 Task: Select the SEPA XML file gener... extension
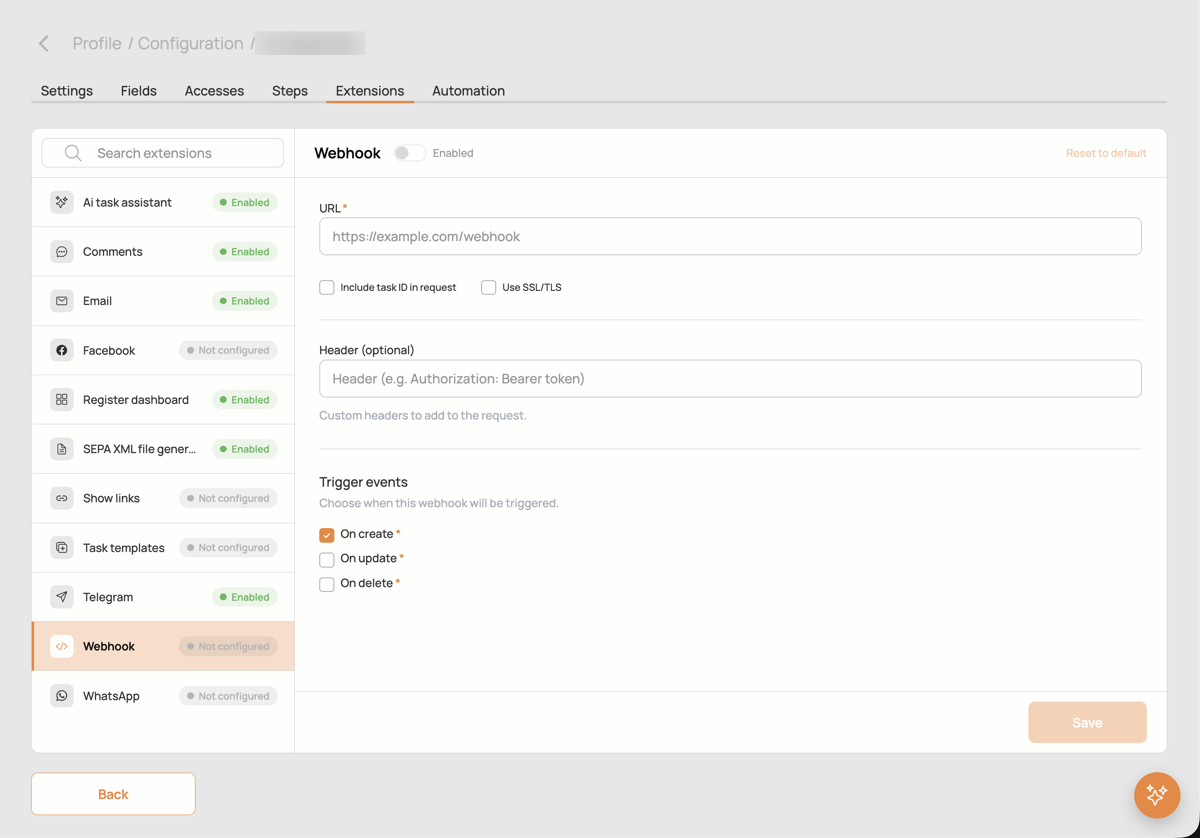click(x=163, y=449)
